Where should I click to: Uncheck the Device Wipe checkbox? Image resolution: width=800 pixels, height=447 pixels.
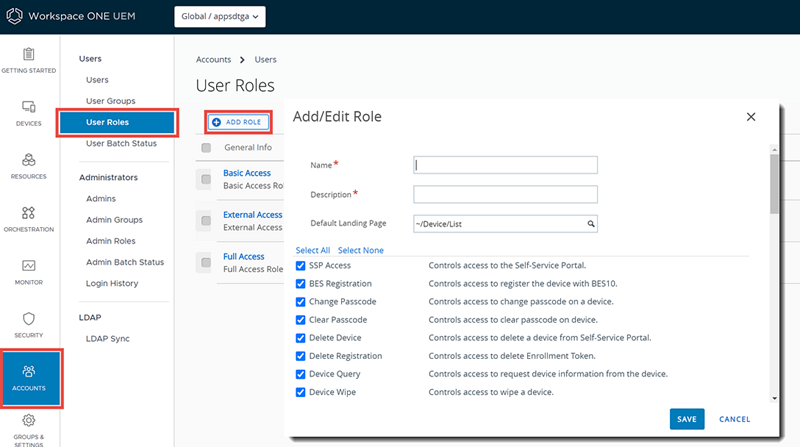301,392
